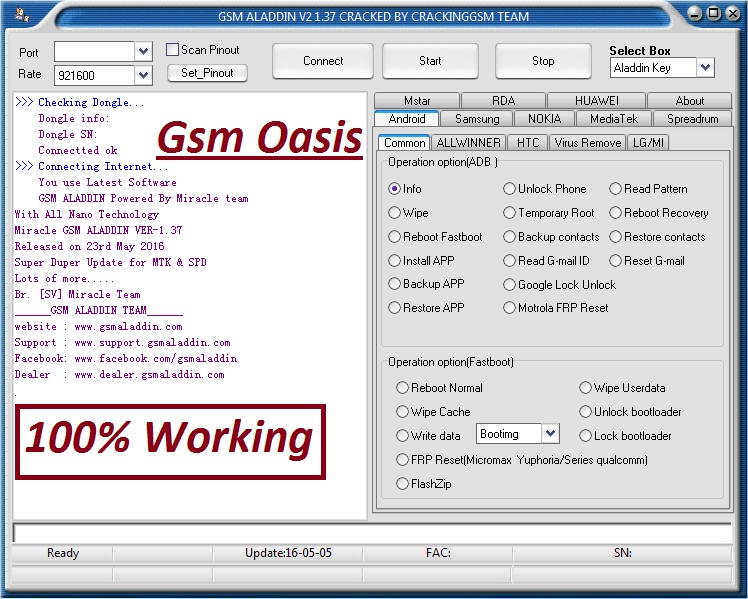Open the Port dropdown
Screen dimensions: 748x599
pos(143,52)
